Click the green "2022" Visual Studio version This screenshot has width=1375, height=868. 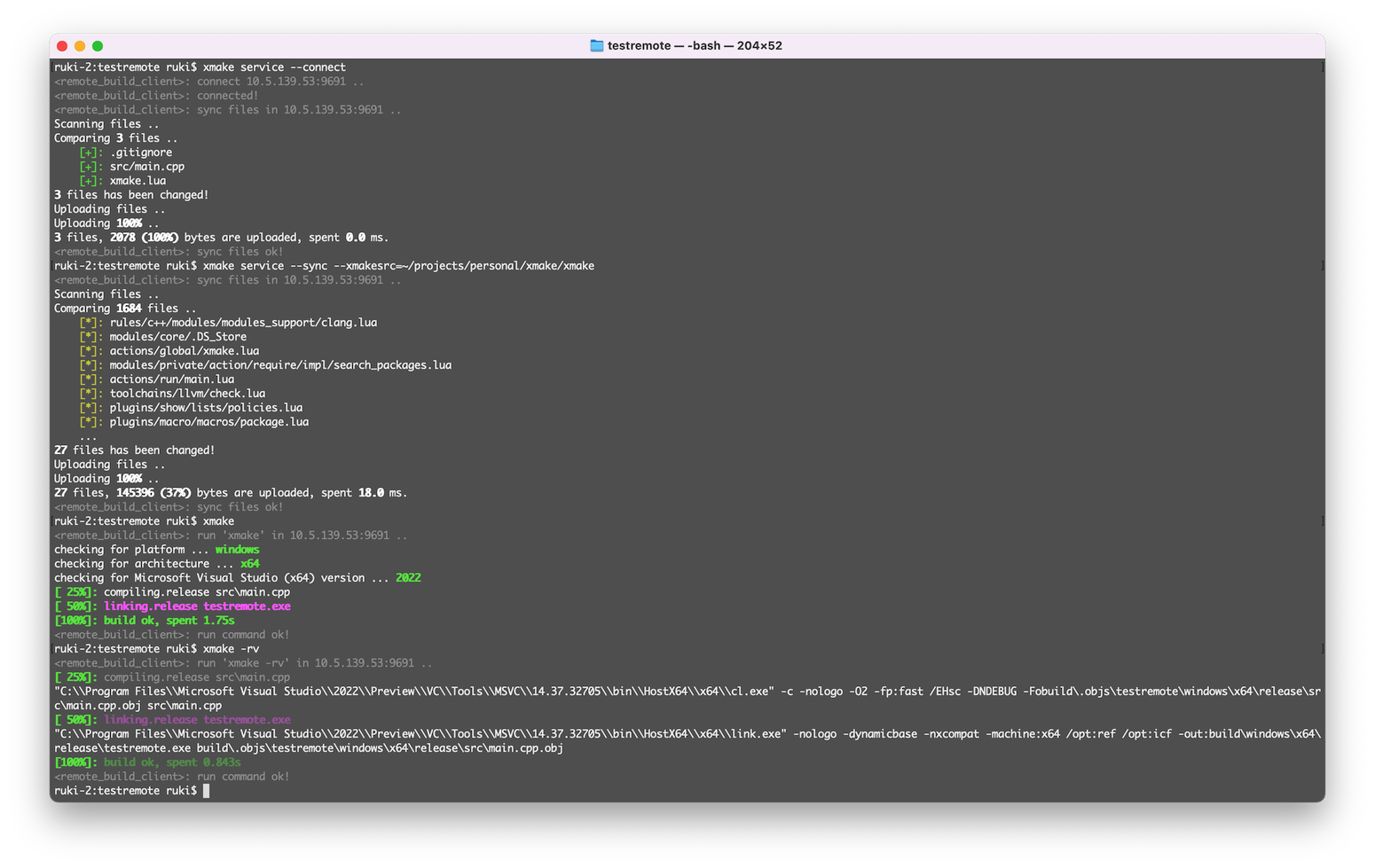click(408, 578)
